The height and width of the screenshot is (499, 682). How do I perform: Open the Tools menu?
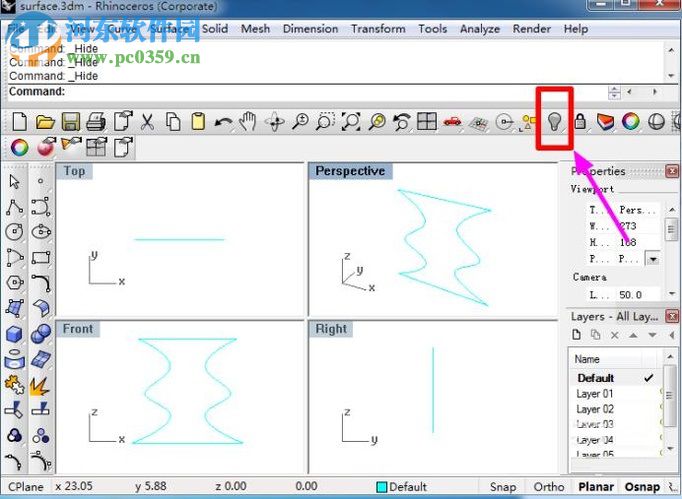coord(432,29)
